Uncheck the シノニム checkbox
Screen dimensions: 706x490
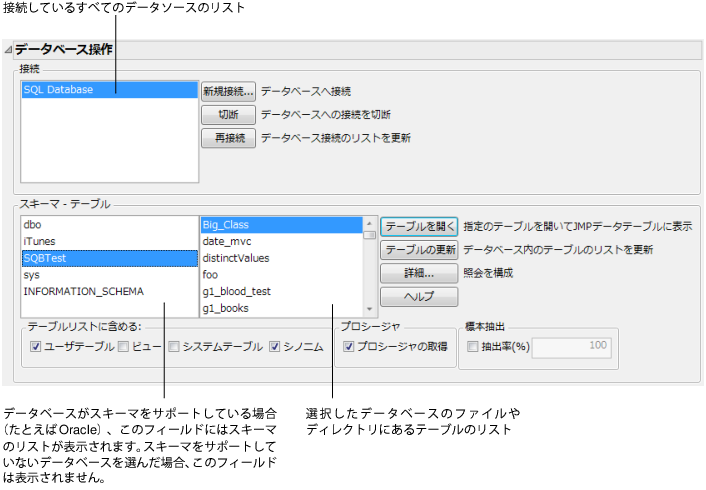tap(275, 346)
